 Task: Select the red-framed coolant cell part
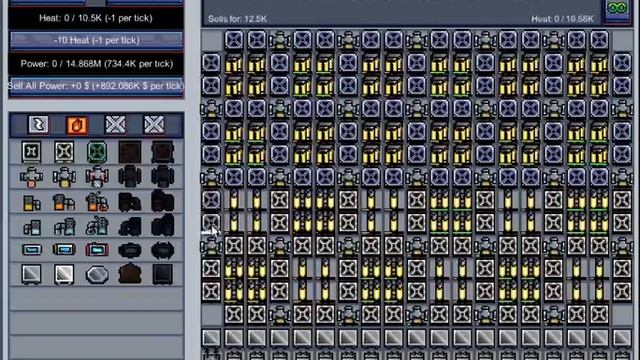coord(97,249)
